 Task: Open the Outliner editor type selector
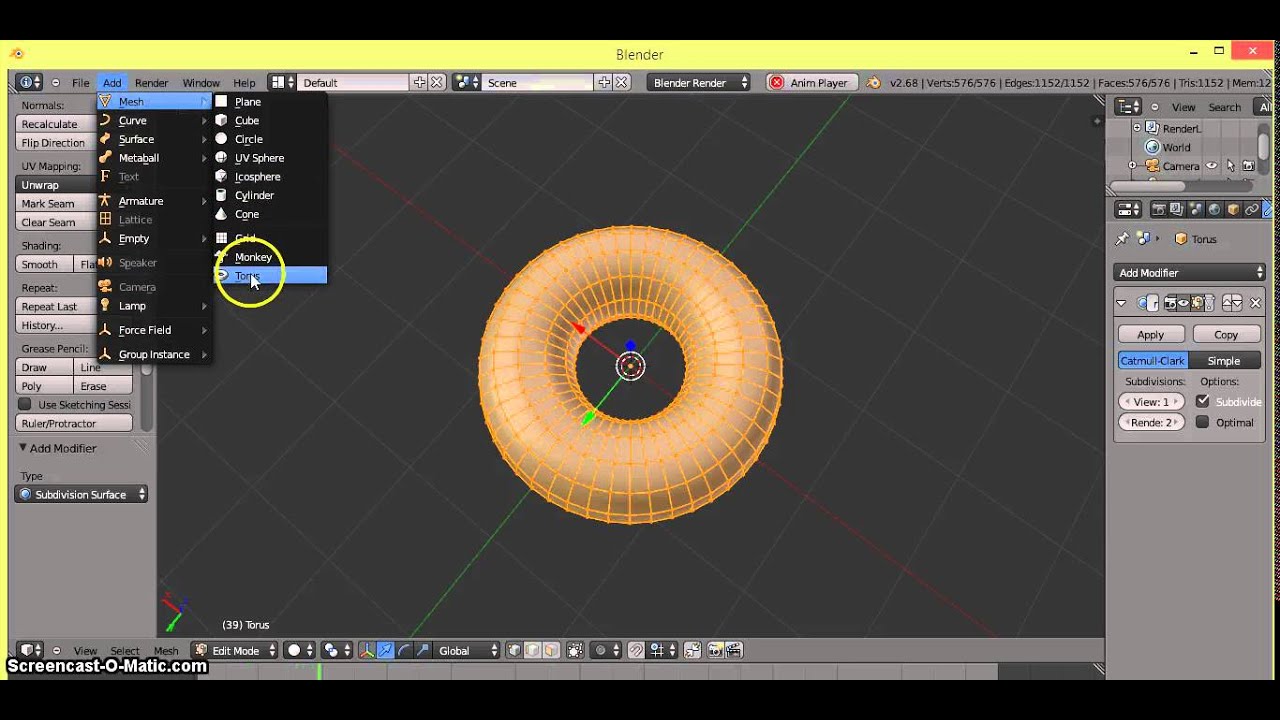coord(1128,106)
